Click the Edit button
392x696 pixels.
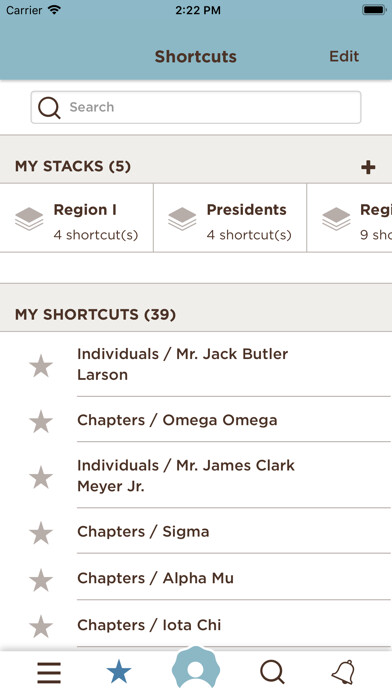pyautogui.click(x=344, y=56)
